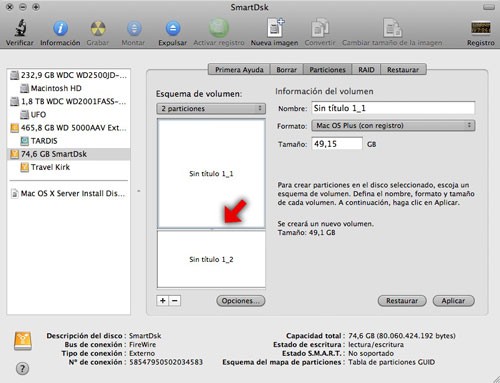Open the Registro log icon
This screenshot has height=383, width=500.
[x=481, y=28]
